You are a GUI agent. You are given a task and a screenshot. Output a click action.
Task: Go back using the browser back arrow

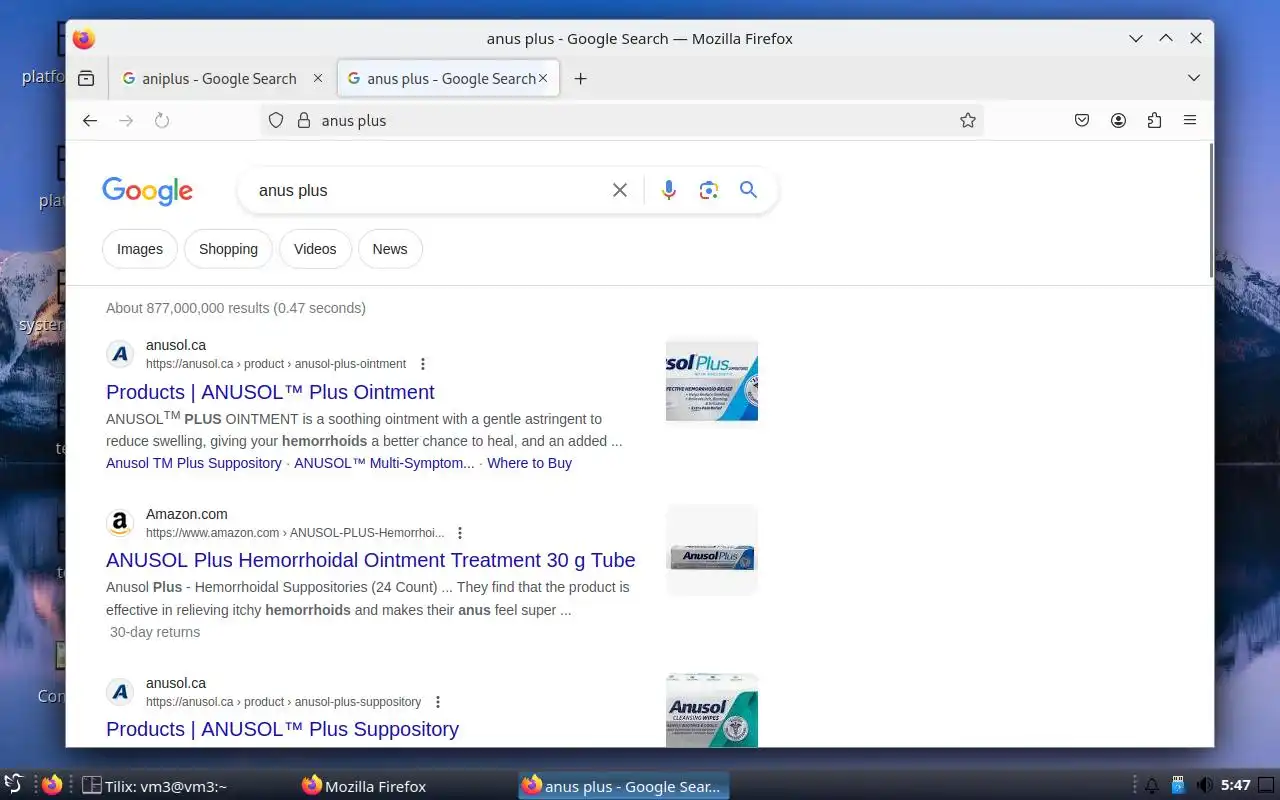[90, 120]
